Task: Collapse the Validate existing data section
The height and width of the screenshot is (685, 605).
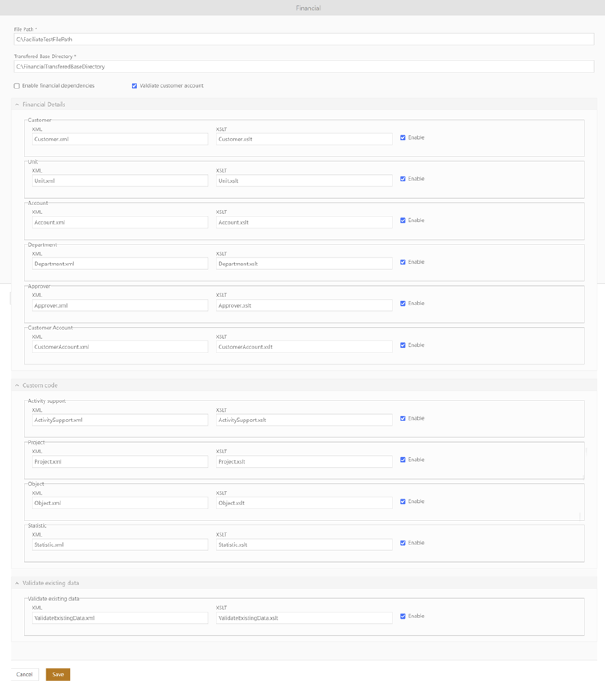Action: click(x=17, y=582)
